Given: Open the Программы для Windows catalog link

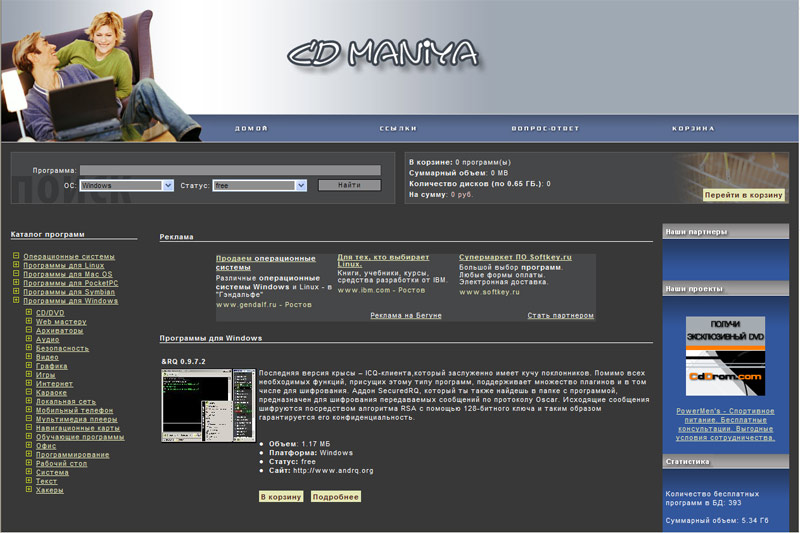Looking at the screenshot, I should click(70, 301).
